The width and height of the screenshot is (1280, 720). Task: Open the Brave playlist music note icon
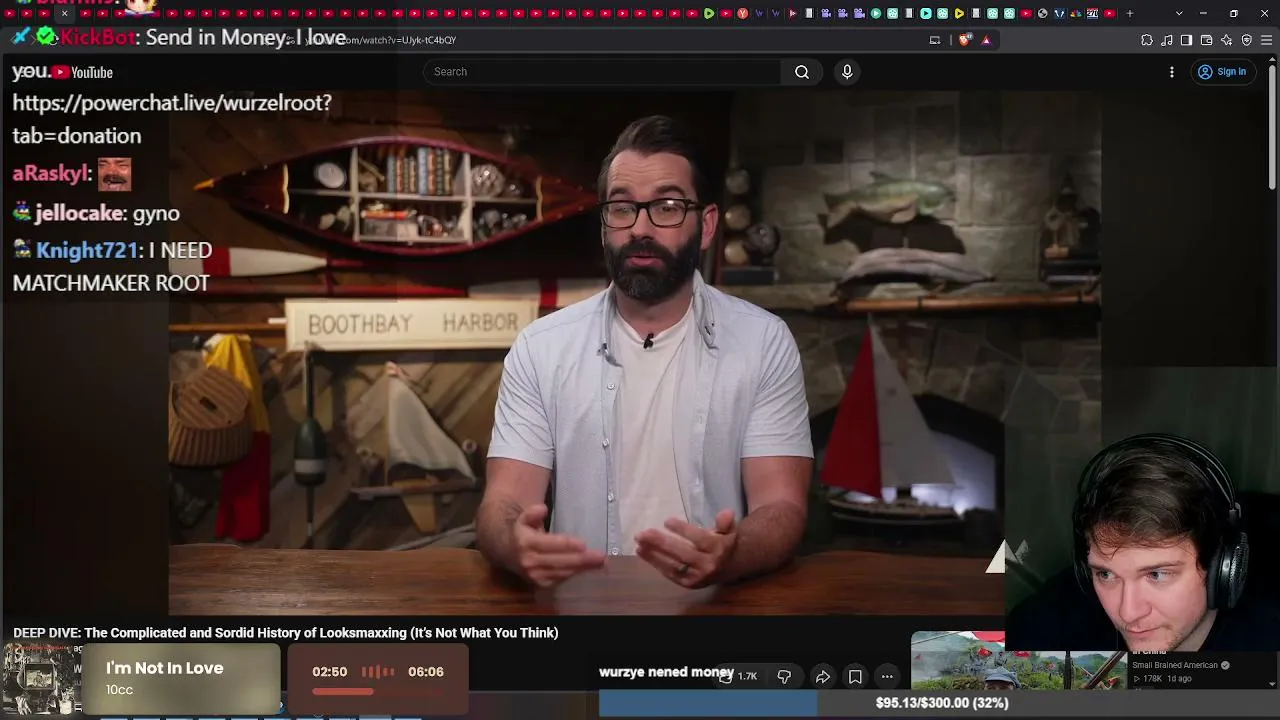pos(1167,40)
